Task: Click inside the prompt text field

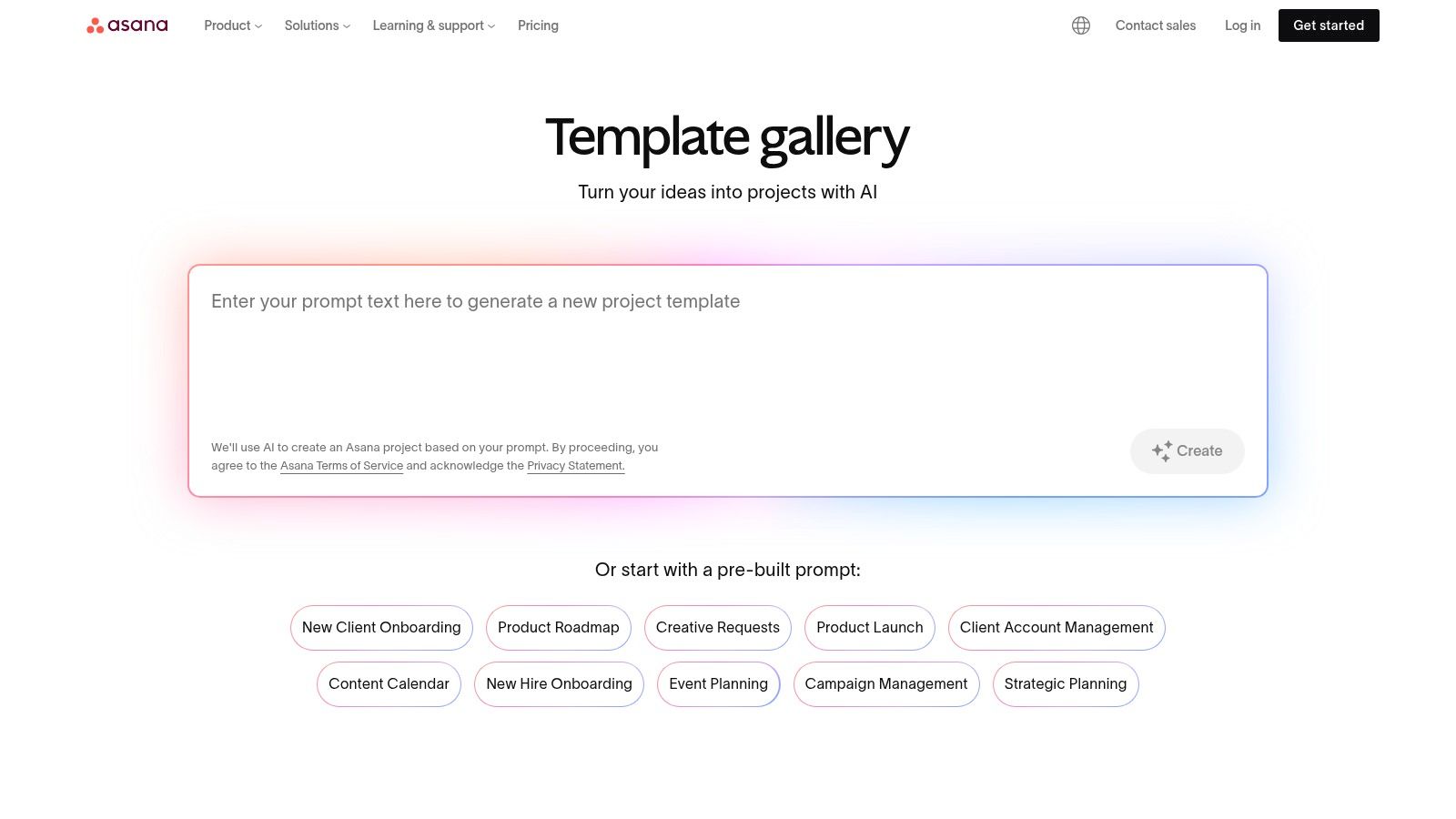Action: 637,346
